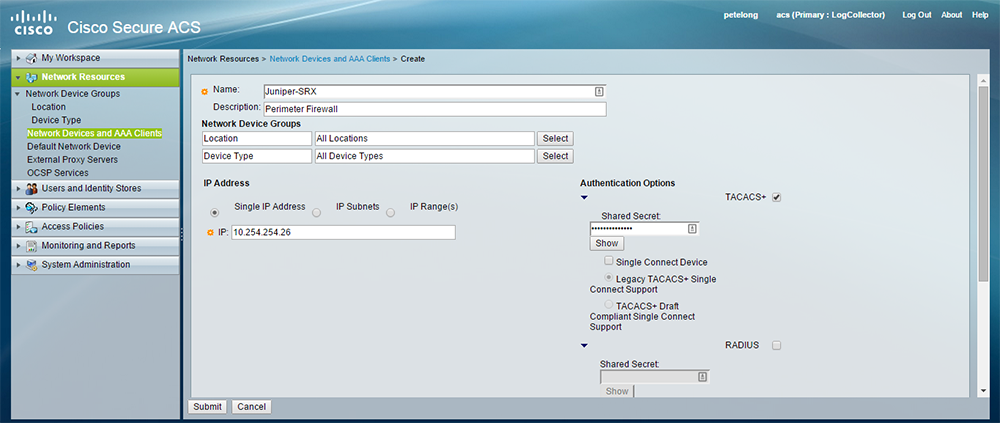Select IP Range(s) radio button

coord(390,212)
